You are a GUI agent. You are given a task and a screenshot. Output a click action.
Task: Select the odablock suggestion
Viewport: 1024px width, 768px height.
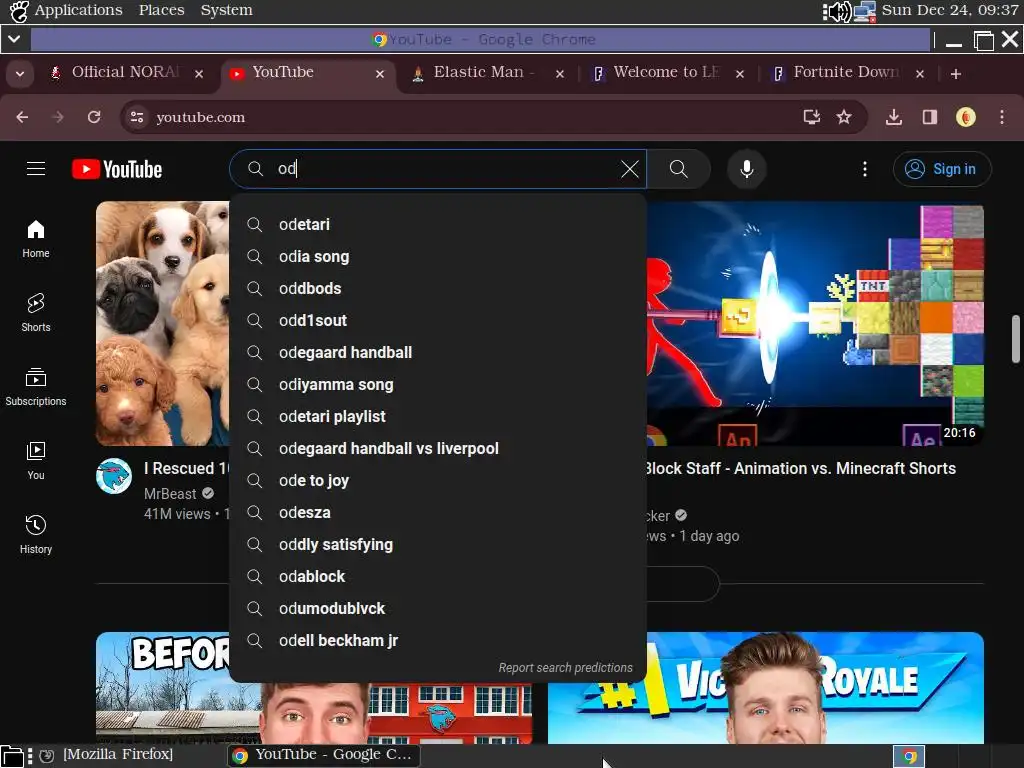[438, 577]
